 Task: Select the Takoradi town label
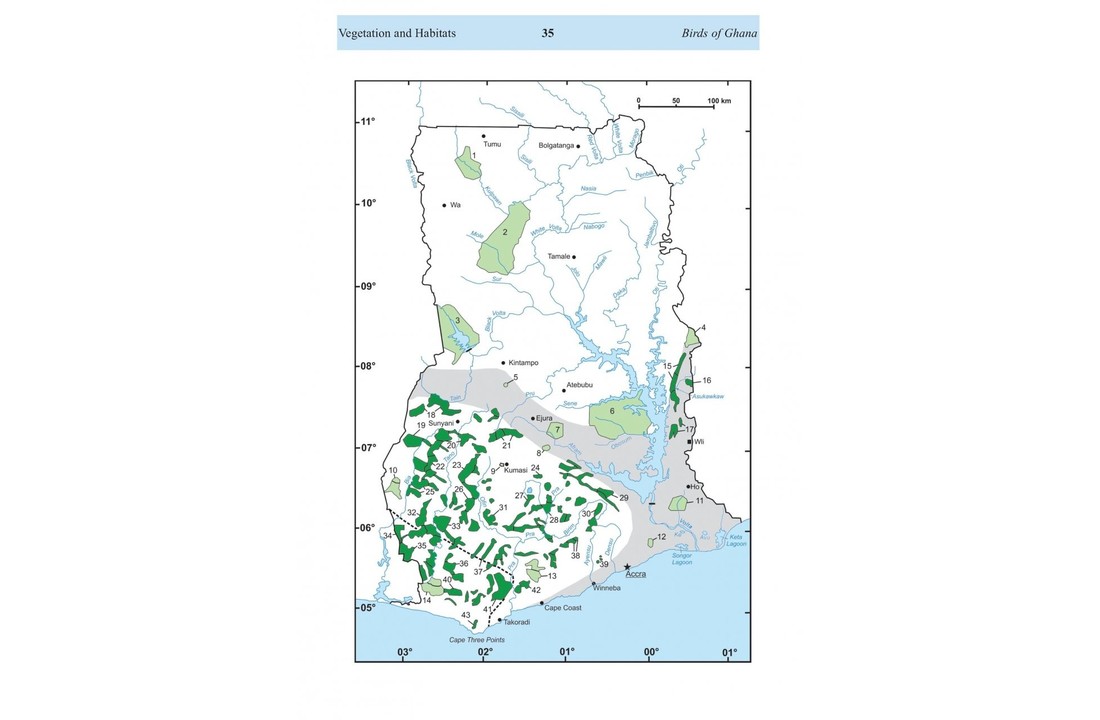click(516, 622)
